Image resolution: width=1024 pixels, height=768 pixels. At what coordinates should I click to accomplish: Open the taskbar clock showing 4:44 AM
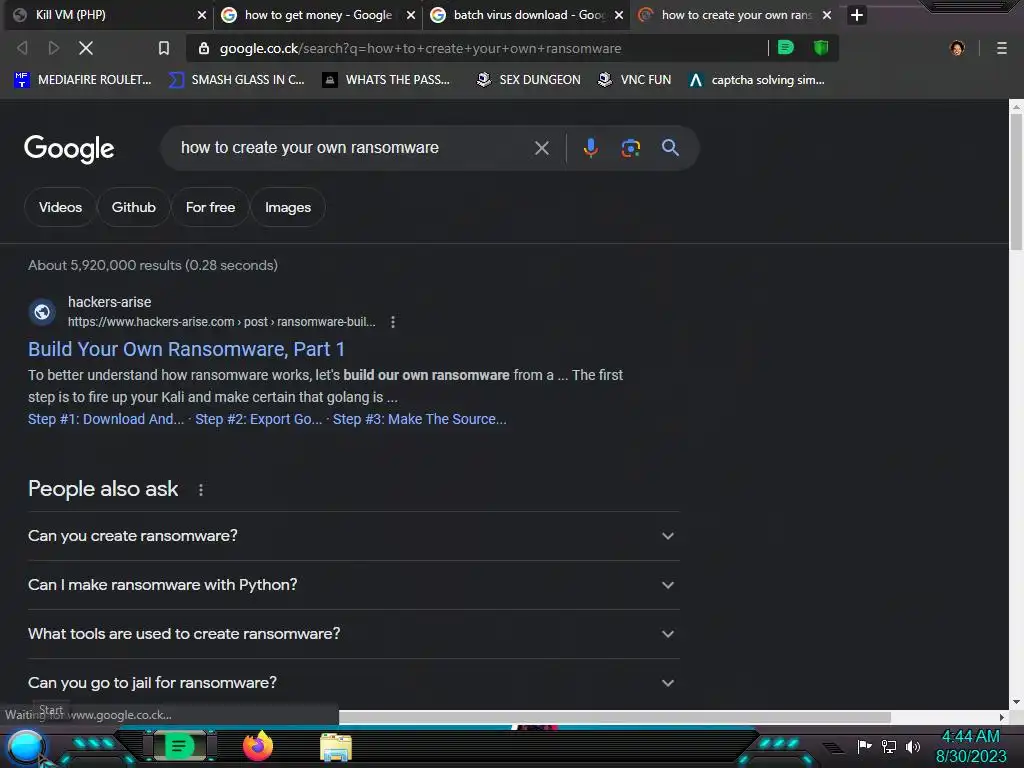pyautogui.click(x=970, y=746)
